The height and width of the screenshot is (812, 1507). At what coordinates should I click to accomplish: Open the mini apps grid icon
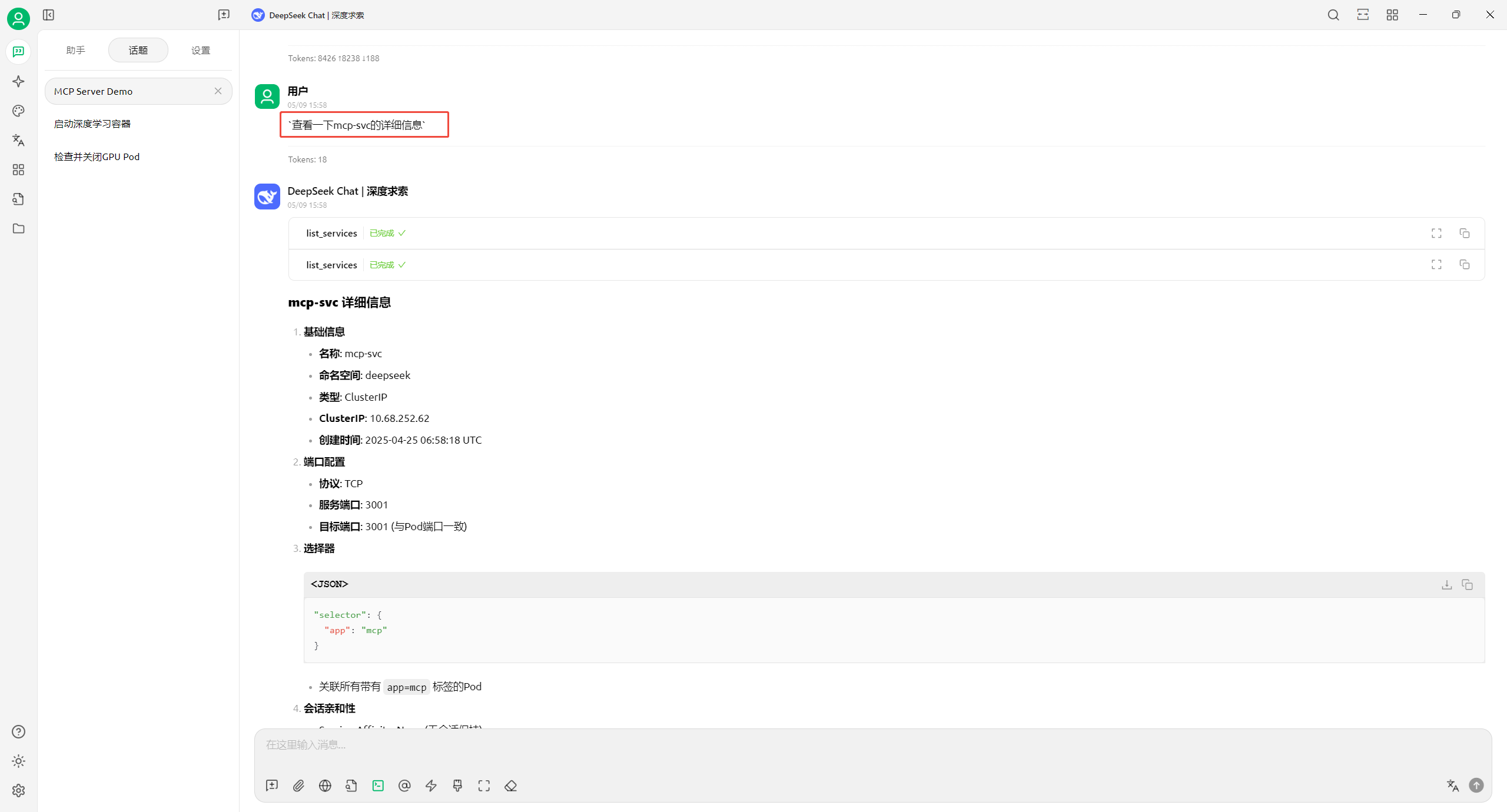coord(18,169)
